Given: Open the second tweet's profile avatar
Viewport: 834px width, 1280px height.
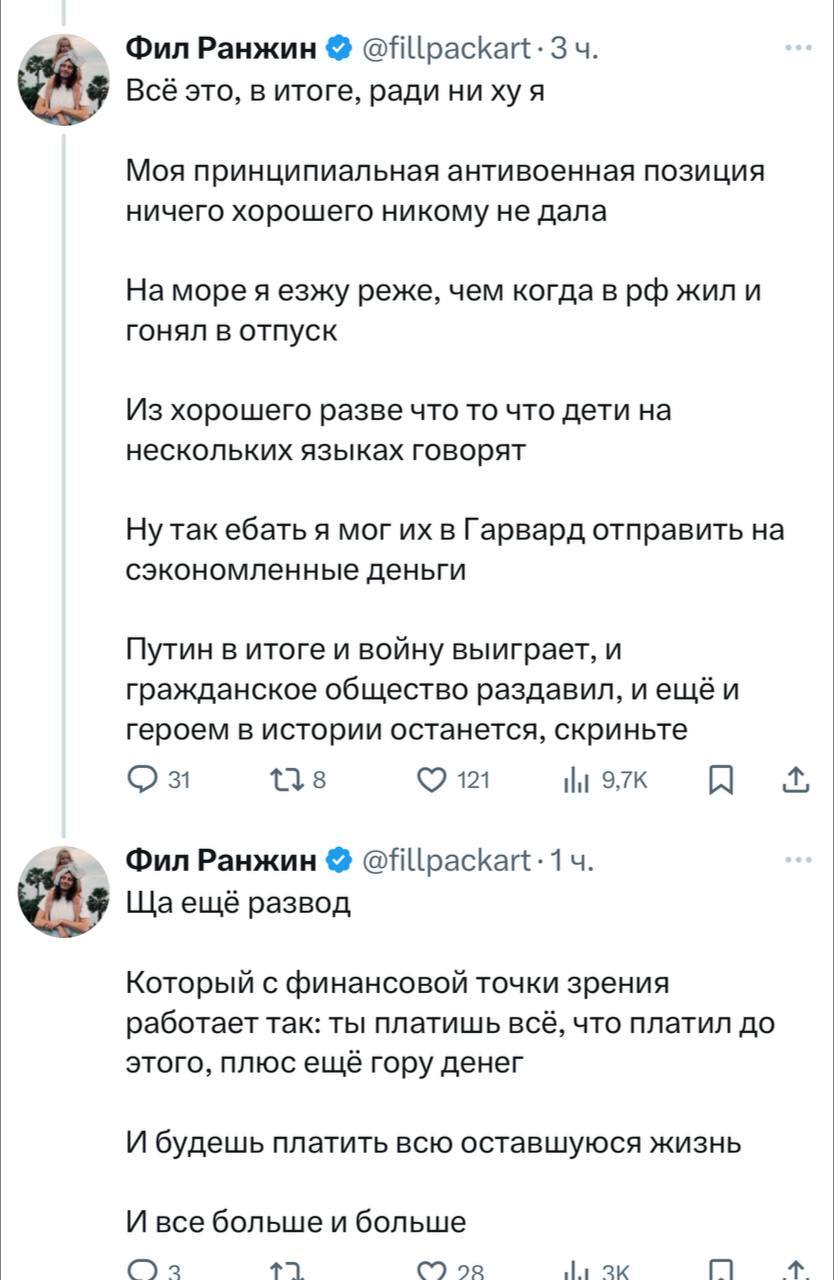Looking at the screenshot, I should click(65, 892).
